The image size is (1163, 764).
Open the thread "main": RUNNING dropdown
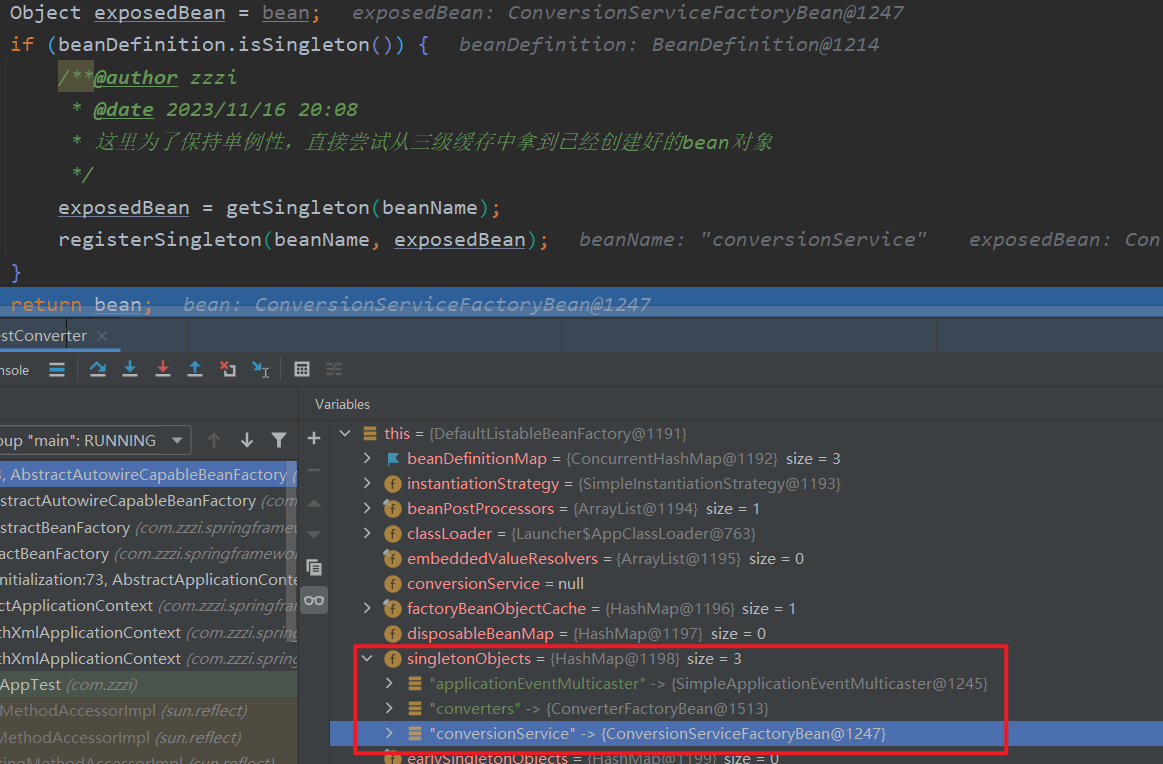coord(177,440)
